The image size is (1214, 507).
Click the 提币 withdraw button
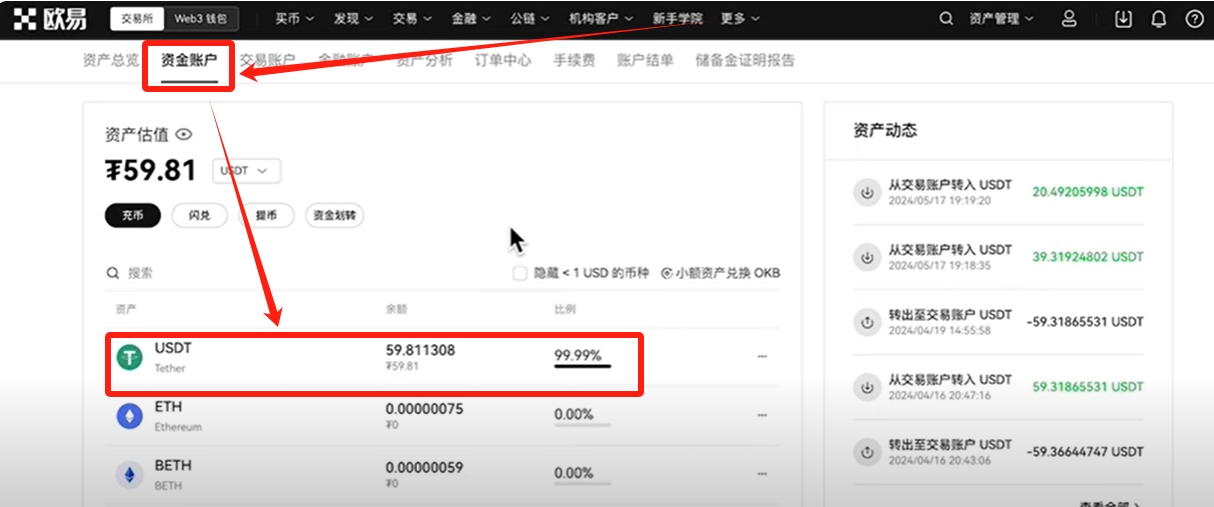coord(266,215)
